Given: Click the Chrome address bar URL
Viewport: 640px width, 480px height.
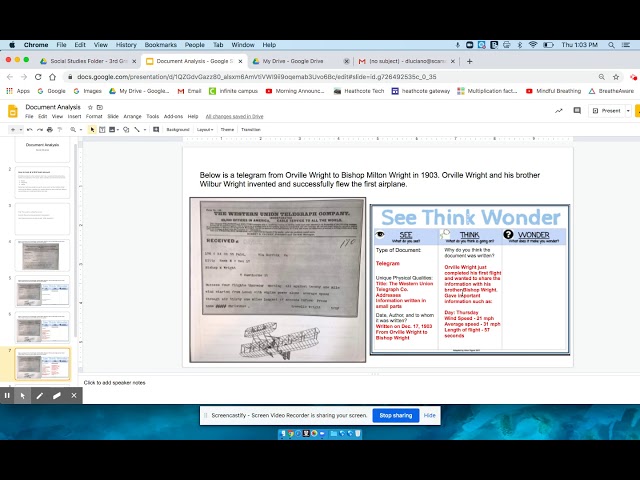Looking at the screenshot, I should (x=257, y=77).
